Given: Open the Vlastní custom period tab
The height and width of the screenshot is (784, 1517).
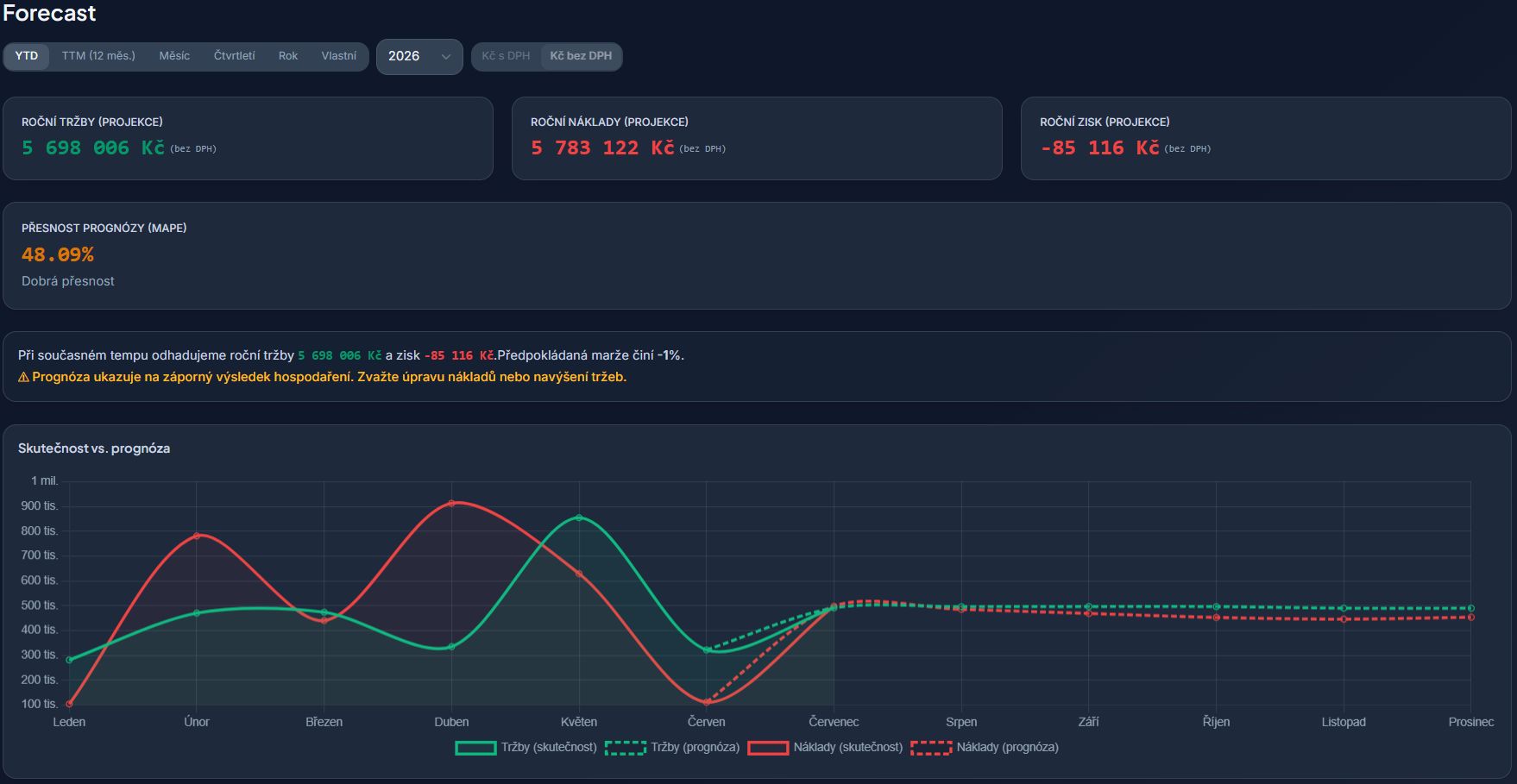Looking at the screenshot, I should coord(339,56).
